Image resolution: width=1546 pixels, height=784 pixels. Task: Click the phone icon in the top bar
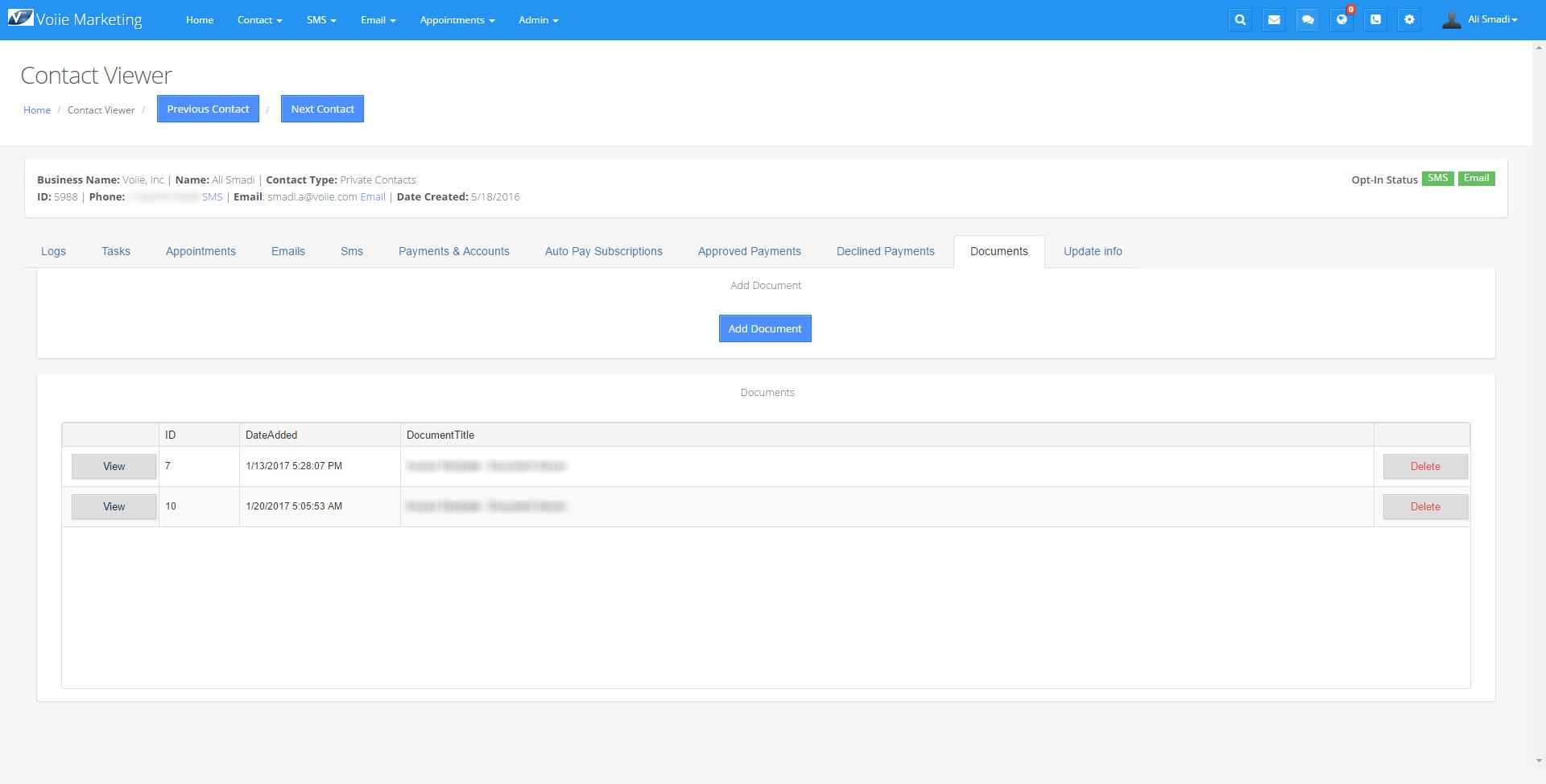point(1375,20)
